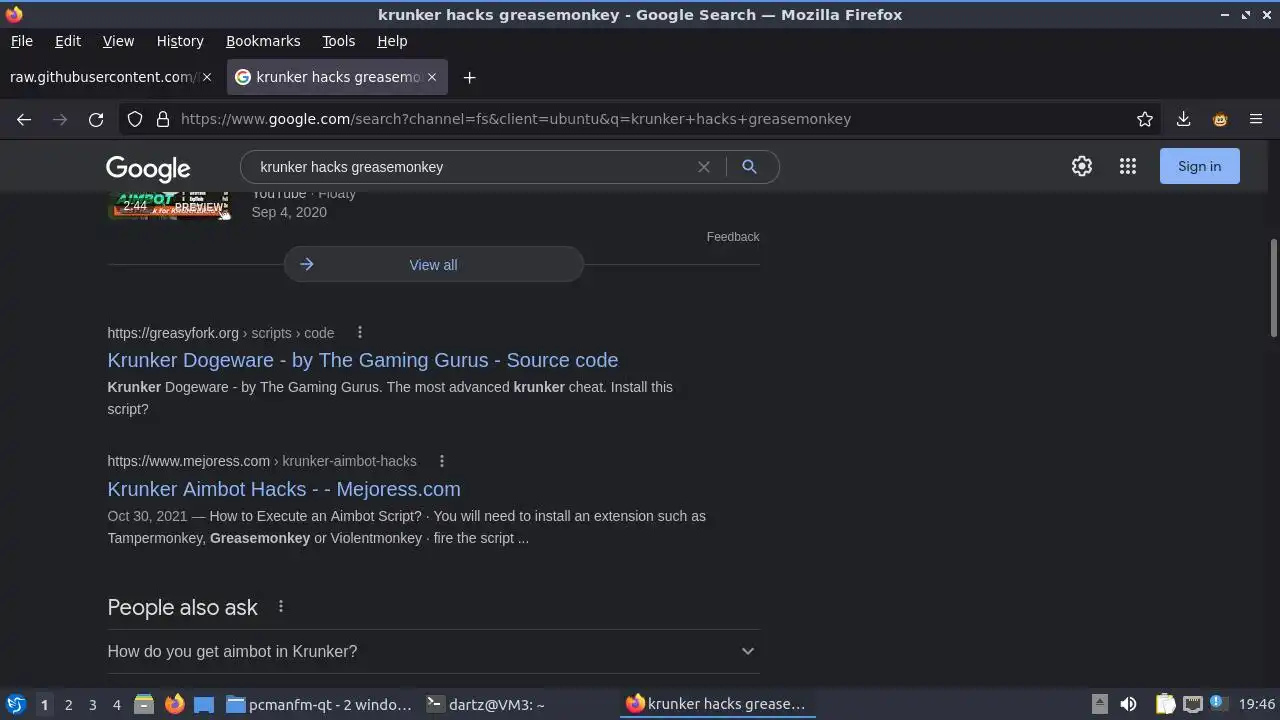Close the raw.githubusercontent.com tab
The width and height of the screenshot is (1280, 720).
[207, 77]
